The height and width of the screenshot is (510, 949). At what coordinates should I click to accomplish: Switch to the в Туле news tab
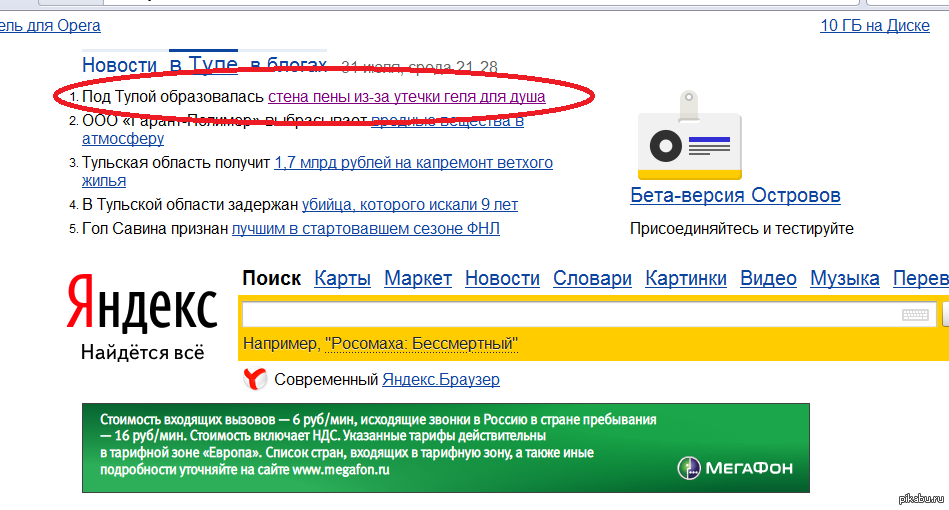tap(203, 65)
